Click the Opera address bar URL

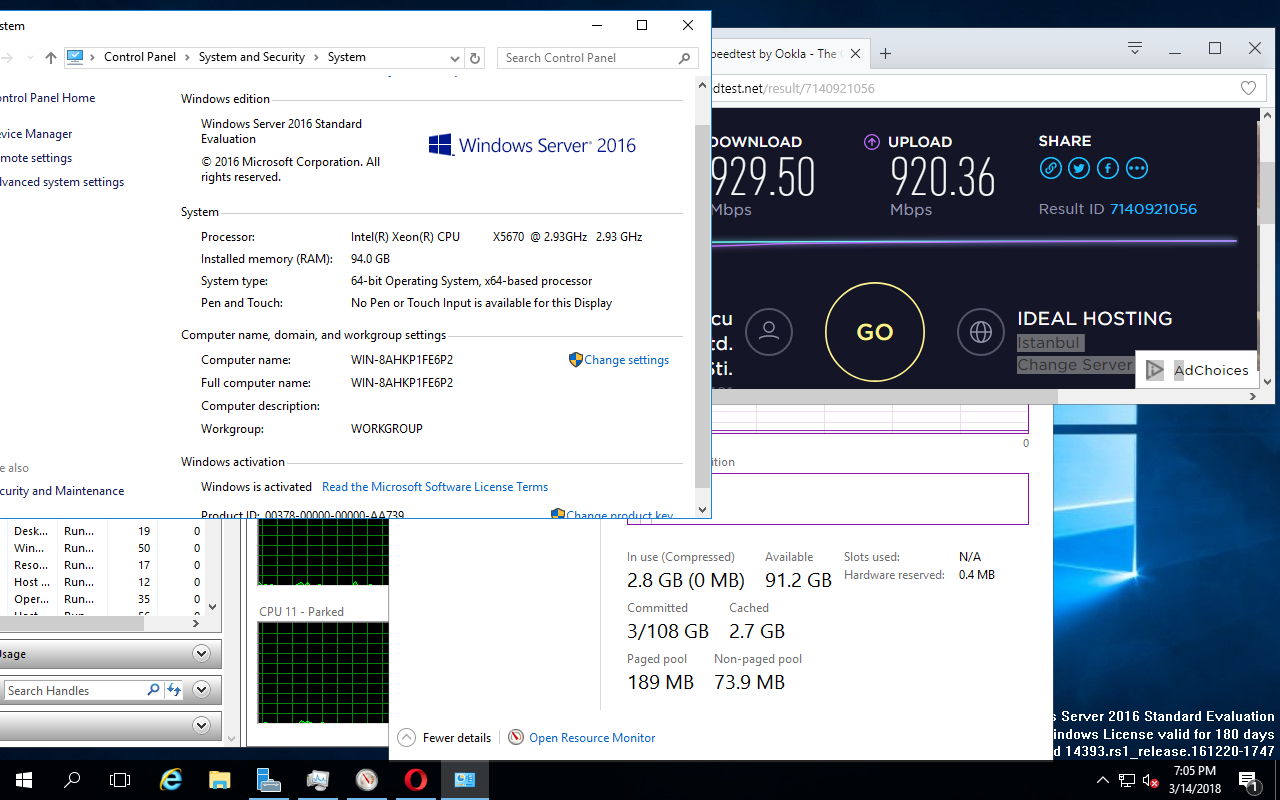[x=792, y=88]
